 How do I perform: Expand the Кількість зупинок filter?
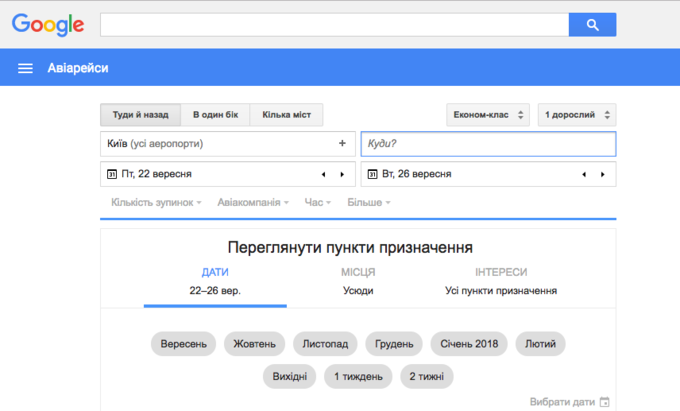click(156, 202)
